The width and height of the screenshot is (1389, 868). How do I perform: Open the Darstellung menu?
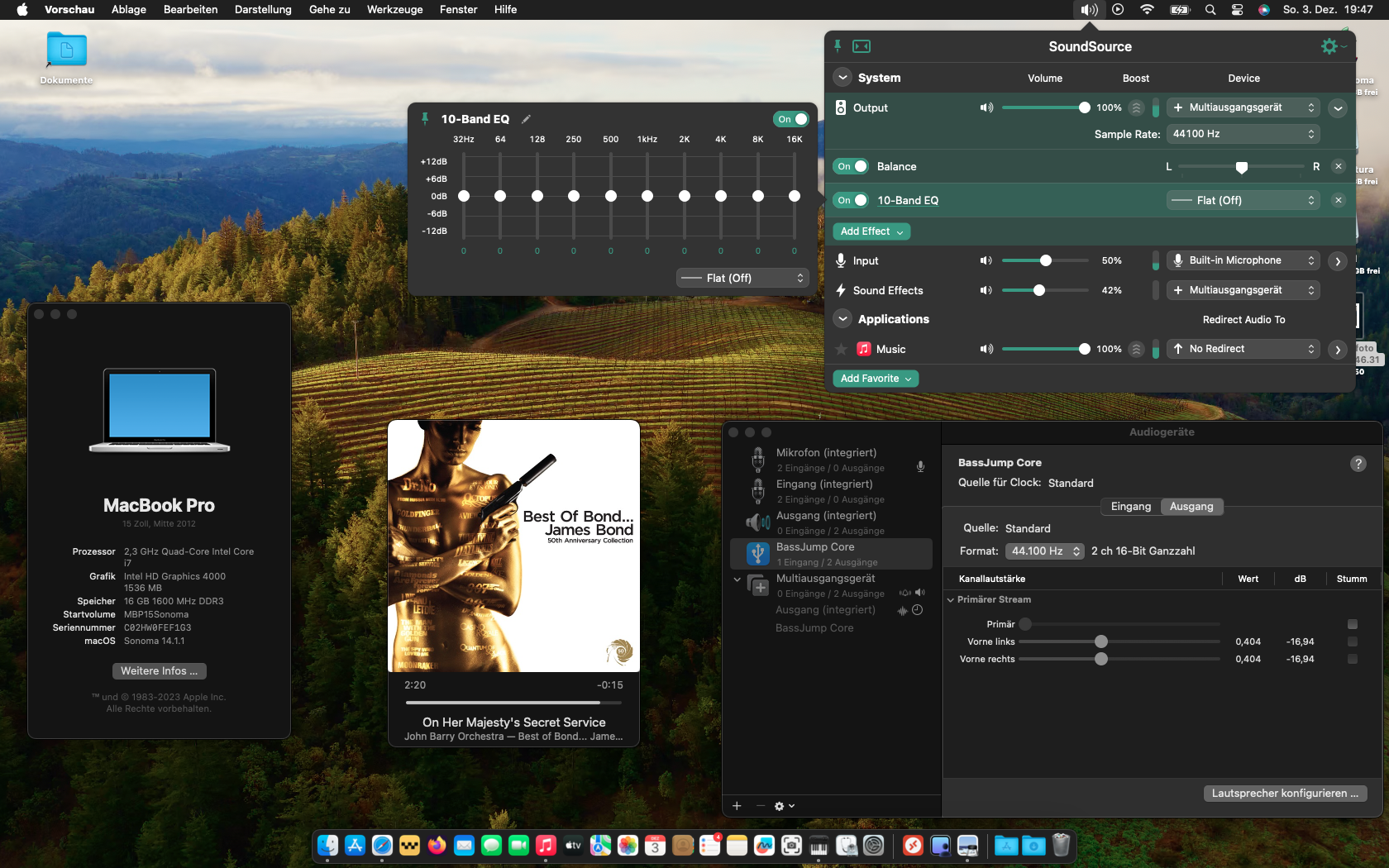263,10
